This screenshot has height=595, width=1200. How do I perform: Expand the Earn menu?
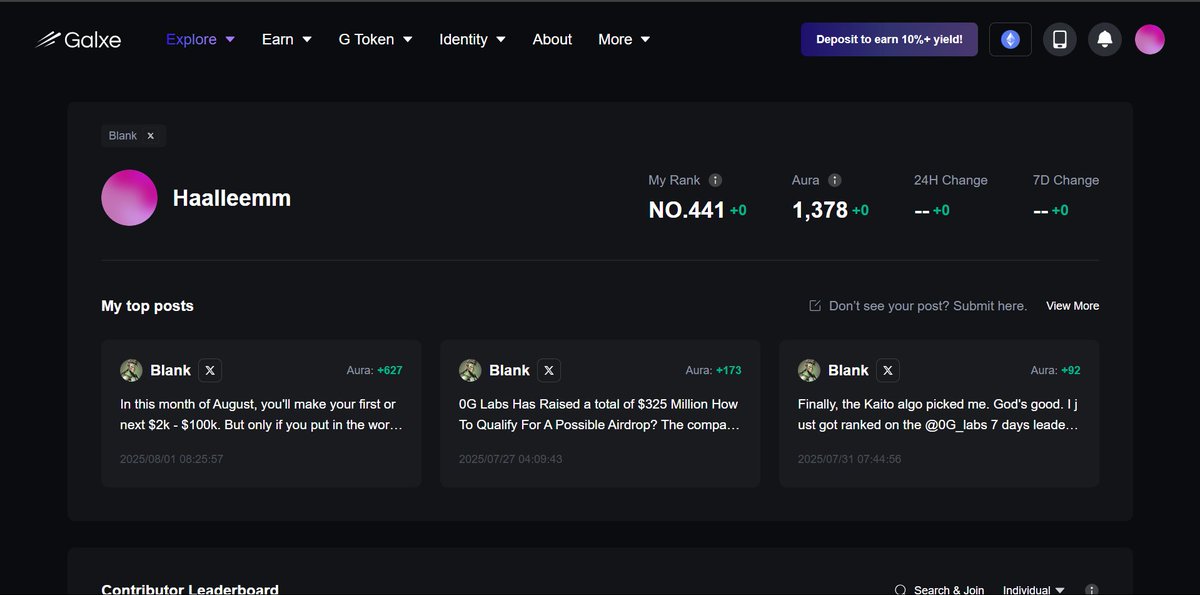tap(287, 39)
